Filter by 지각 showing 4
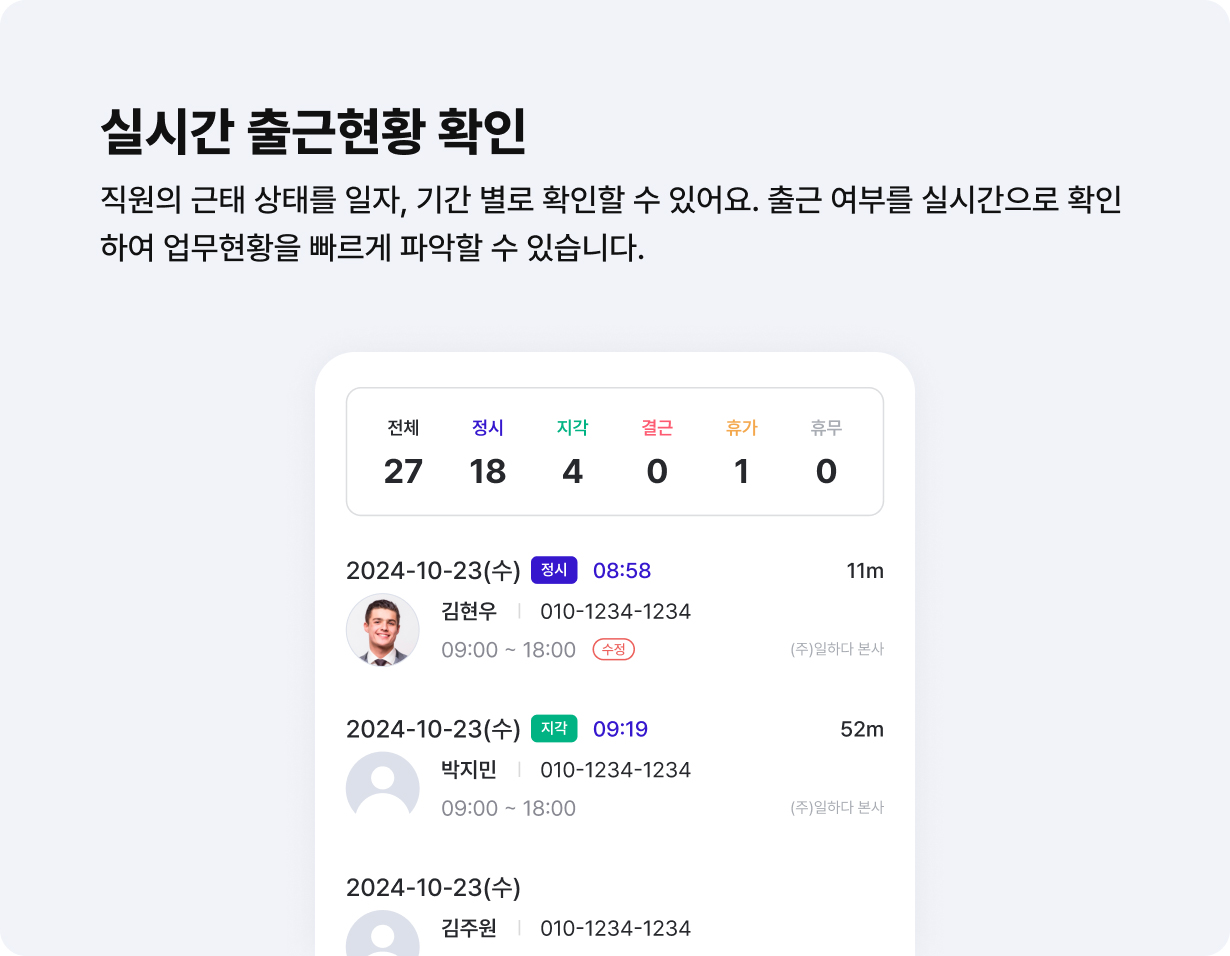Image resolution: width=1230 pixels, height=956 pixels. [x=572, y=452]
